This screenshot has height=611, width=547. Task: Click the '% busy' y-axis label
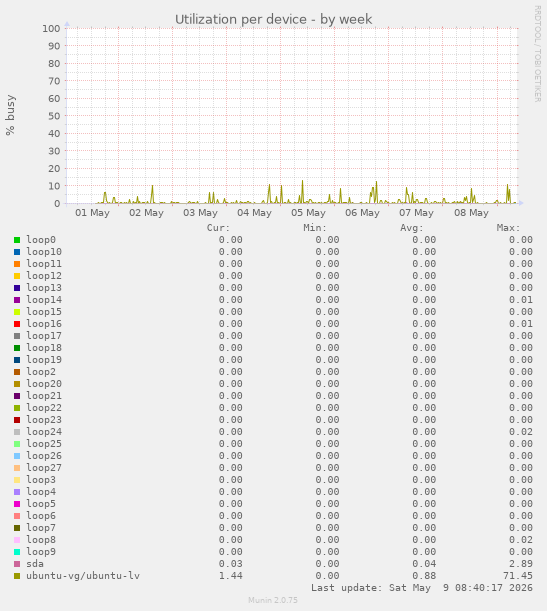point(10,115)
